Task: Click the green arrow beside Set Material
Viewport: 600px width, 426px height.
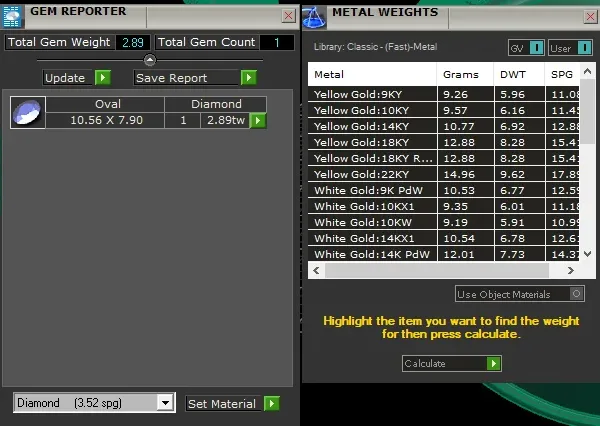Action: click(x=272, y=403)
